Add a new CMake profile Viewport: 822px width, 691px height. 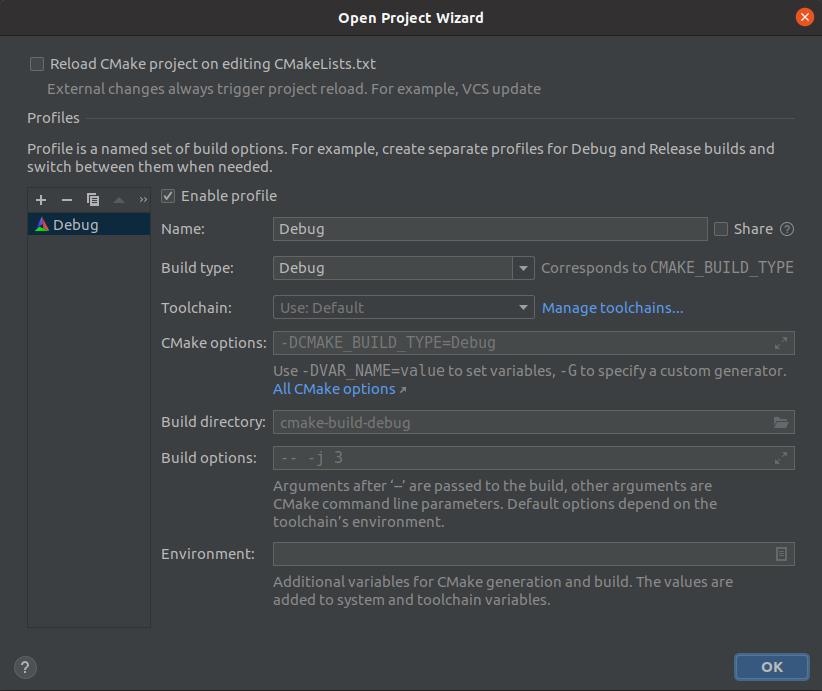[x=41, y=200]
